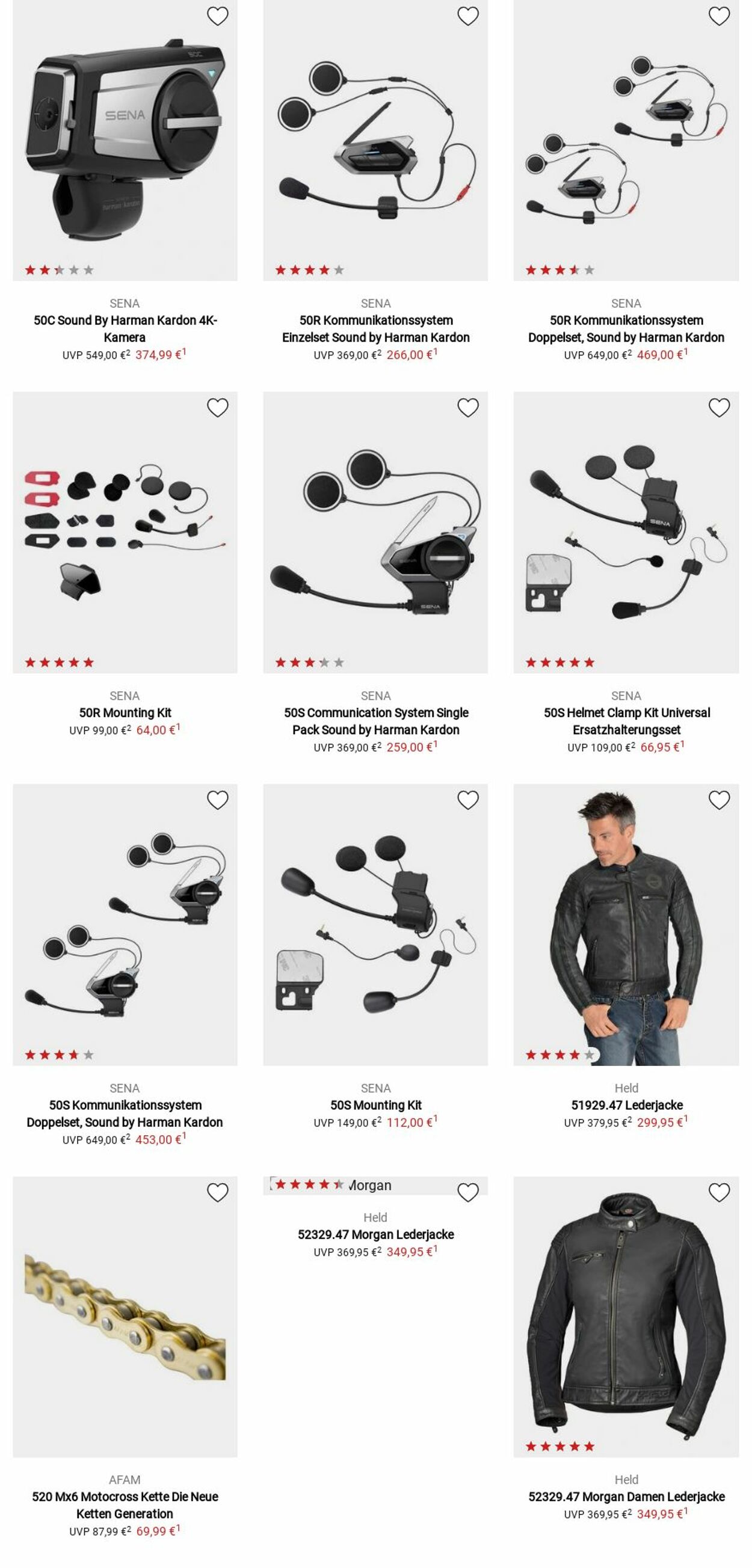The width and height of the screenshot is (752, 1568).
Task: View the SENA 50C camera product image
Action: click(125, 141)
